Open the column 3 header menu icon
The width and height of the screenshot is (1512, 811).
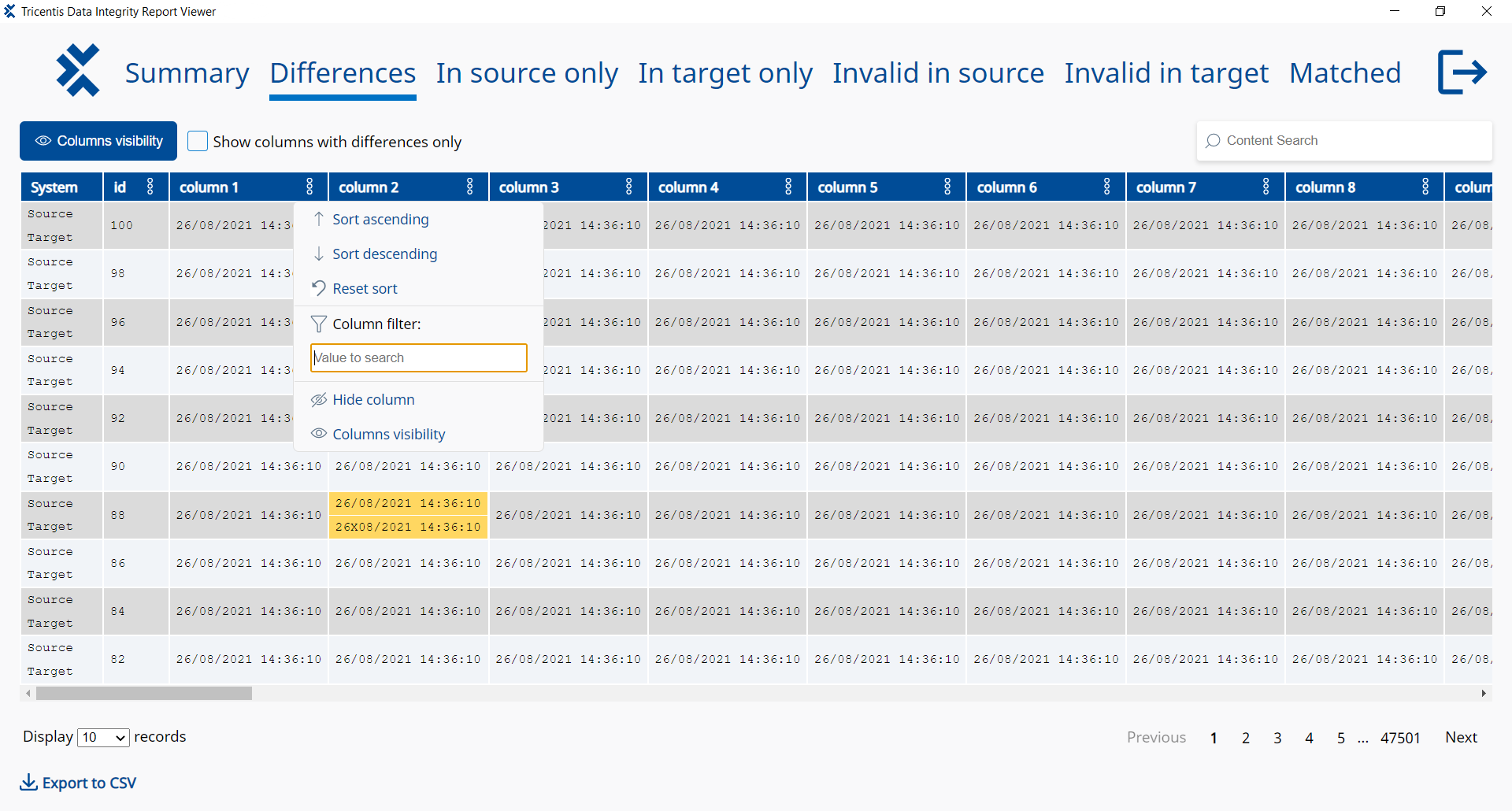click(628, 187)
